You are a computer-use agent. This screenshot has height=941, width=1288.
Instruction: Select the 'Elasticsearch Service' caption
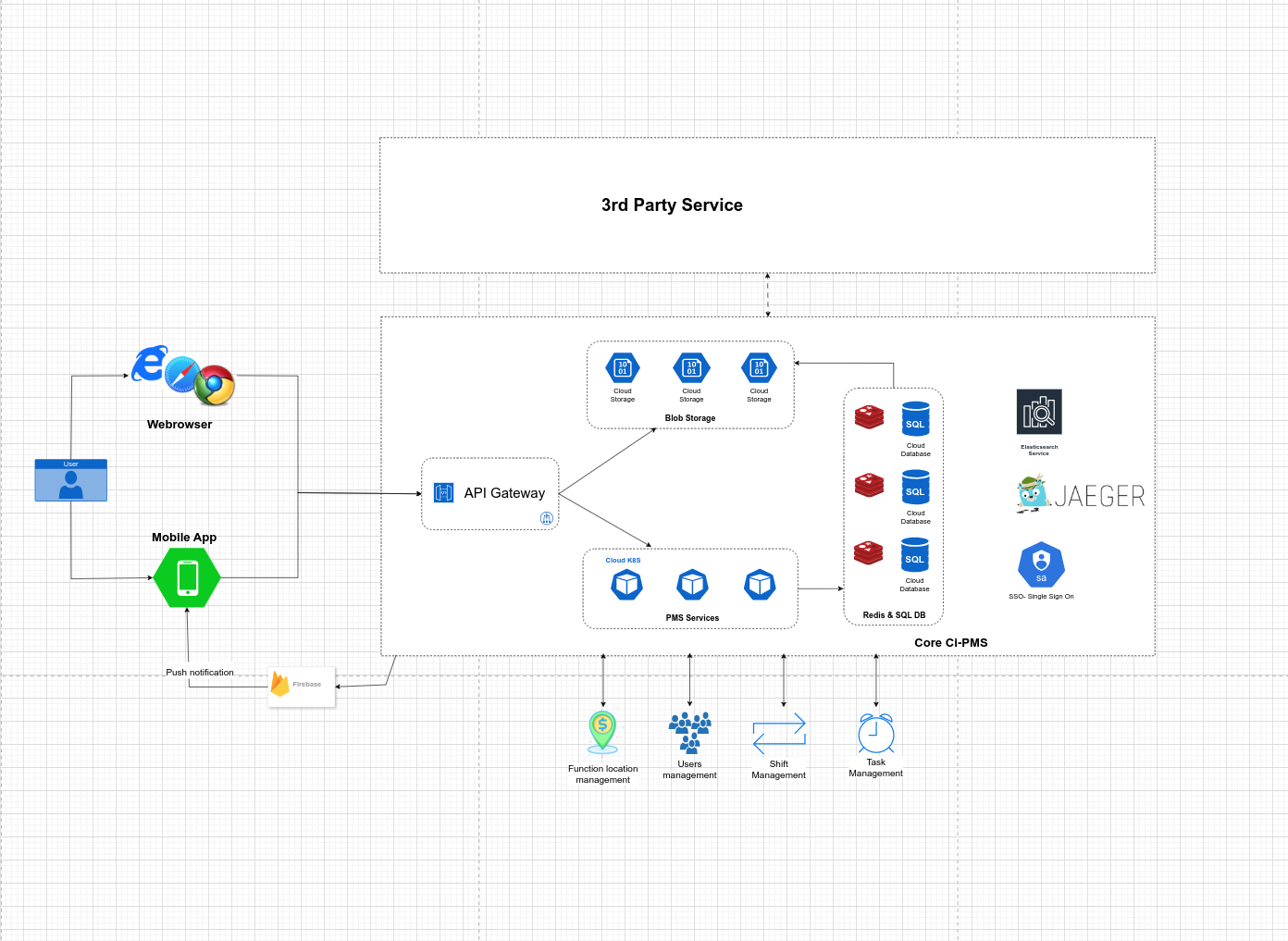point(1039,450)
